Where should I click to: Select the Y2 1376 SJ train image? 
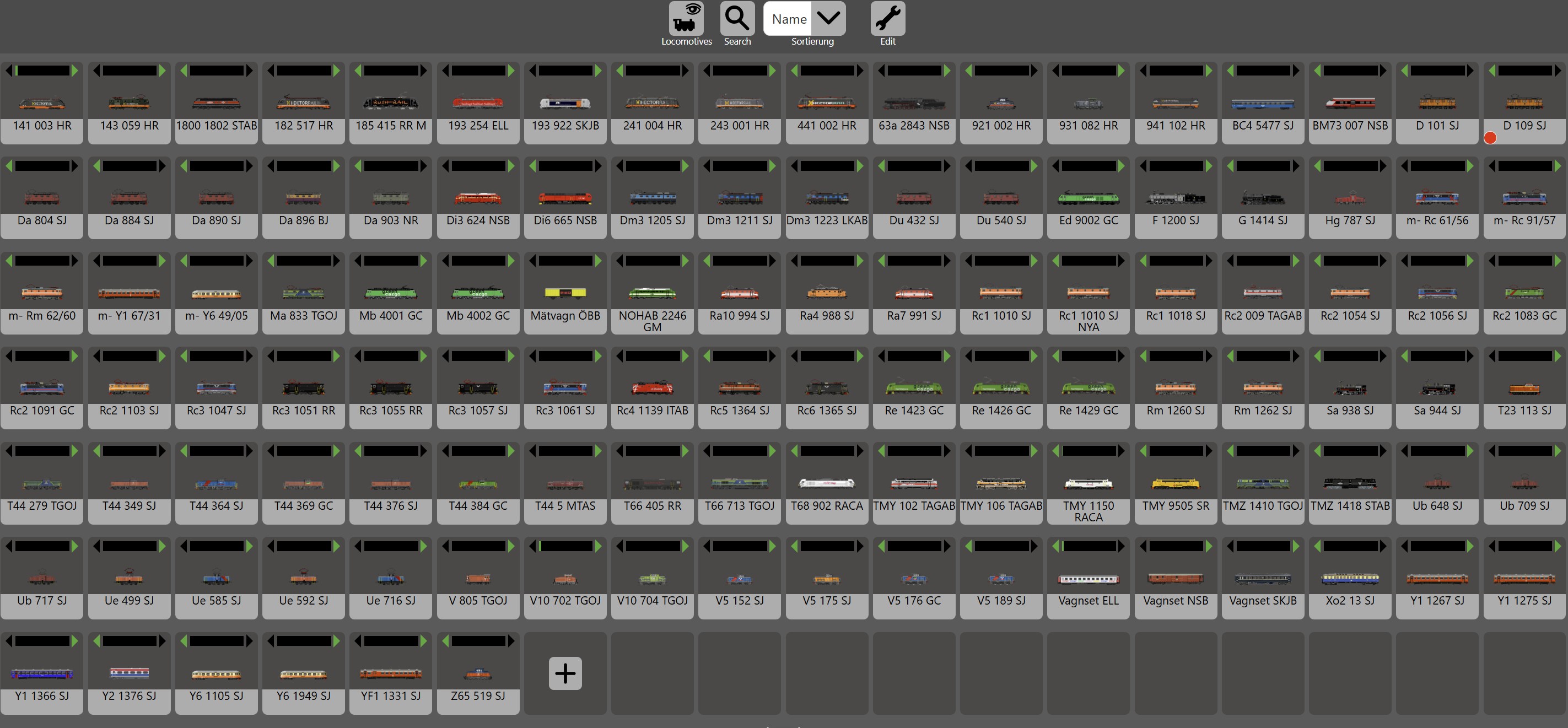tap(129, 672)
